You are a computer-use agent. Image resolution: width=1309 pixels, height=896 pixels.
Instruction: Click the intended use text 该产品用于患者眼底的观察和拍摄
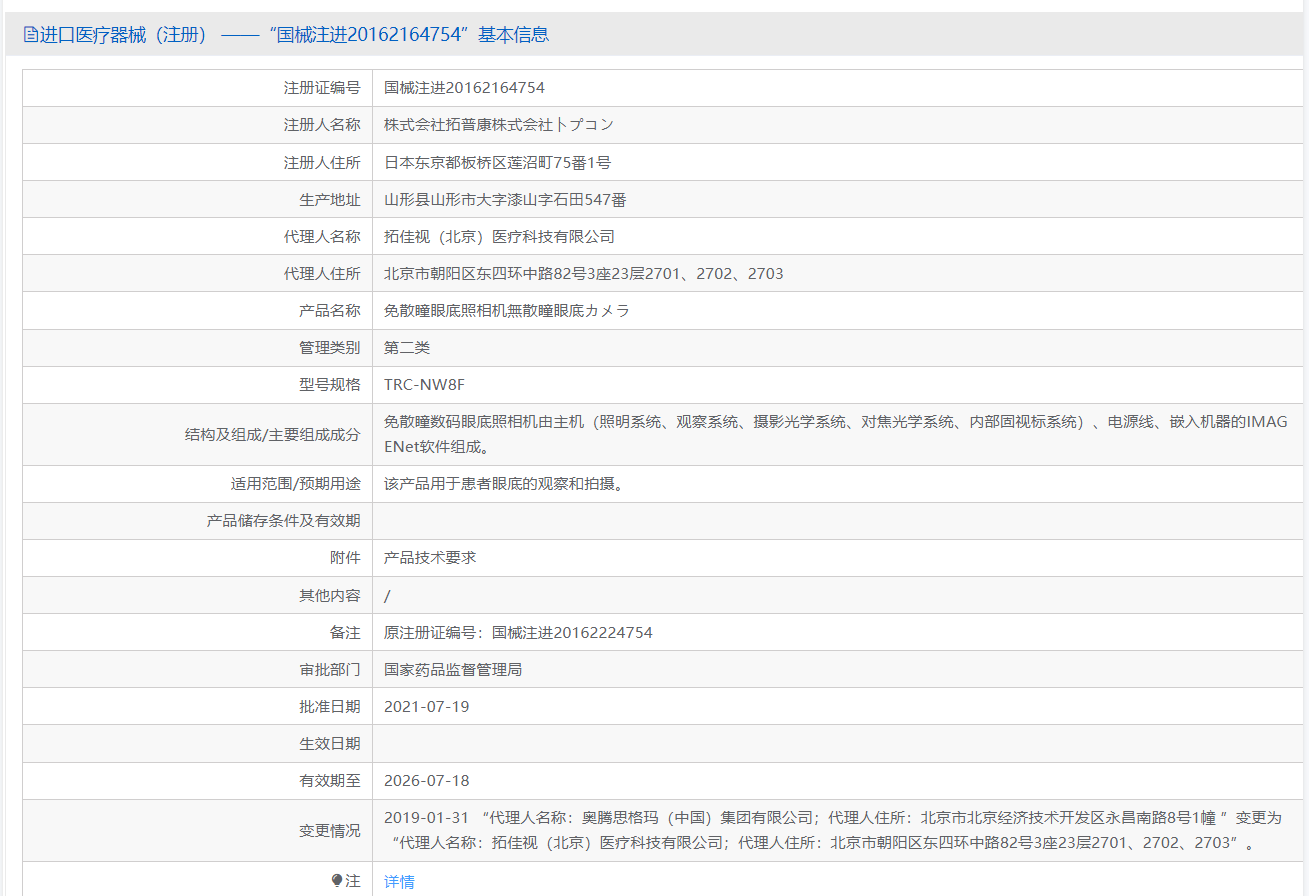click(x=505, y=484)
